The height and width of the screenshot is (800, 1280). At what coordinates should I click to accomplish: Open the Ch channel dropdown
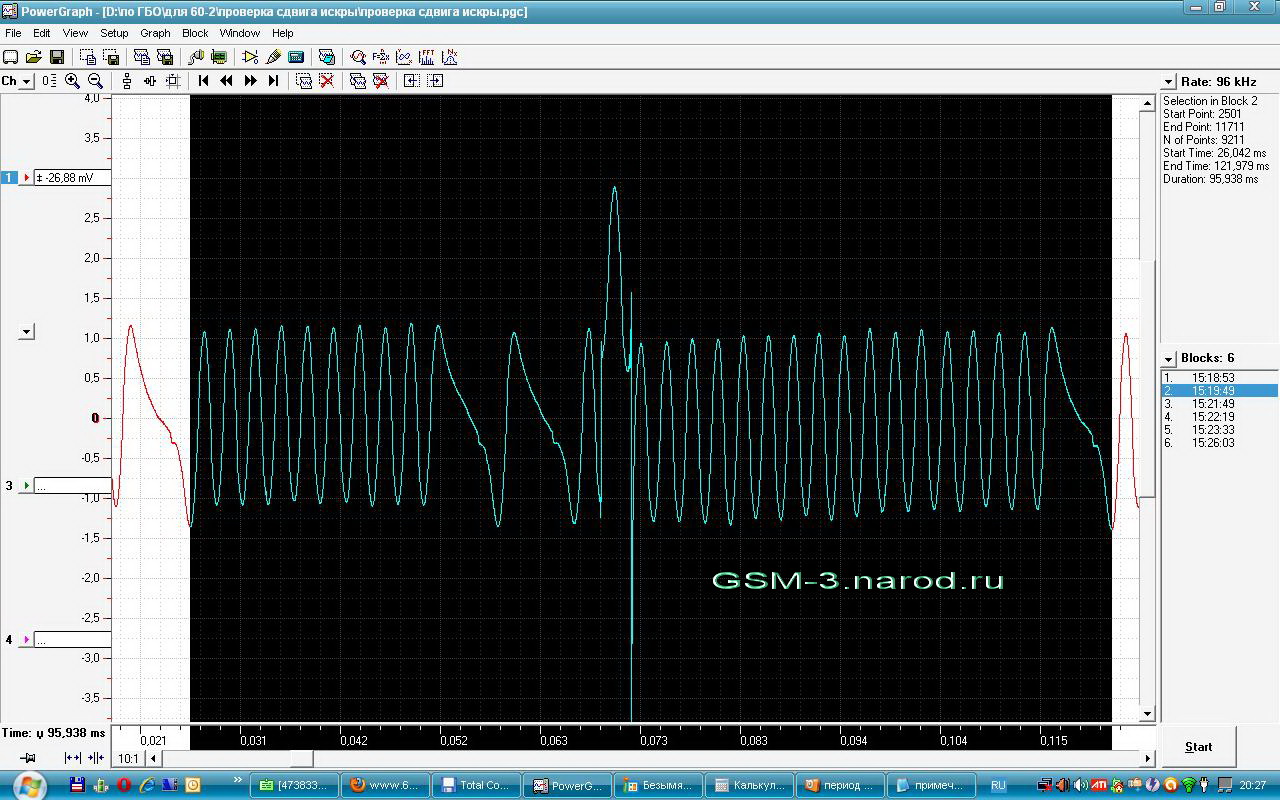click(x=17, y=81)
